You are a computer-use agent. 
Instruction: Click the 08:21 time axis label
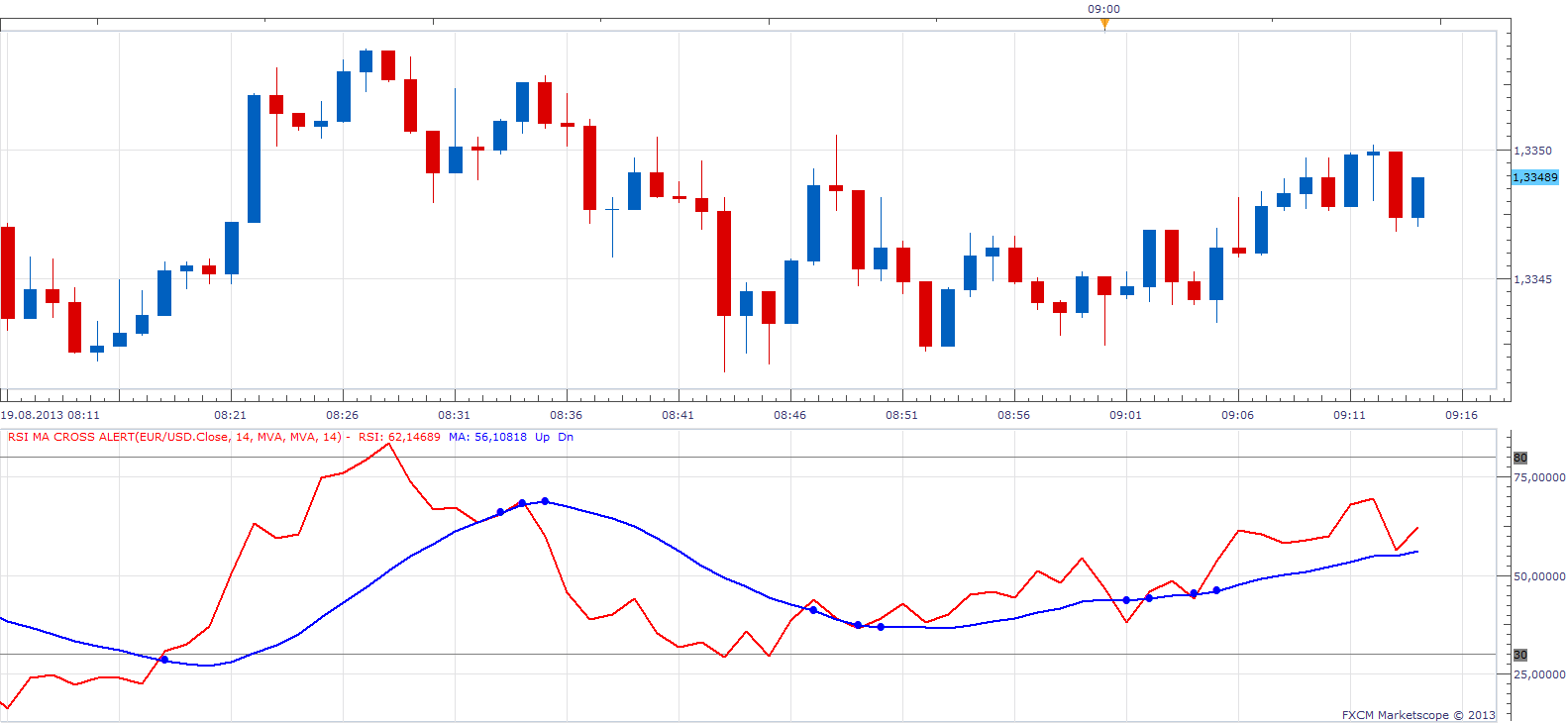coord(230,415)
